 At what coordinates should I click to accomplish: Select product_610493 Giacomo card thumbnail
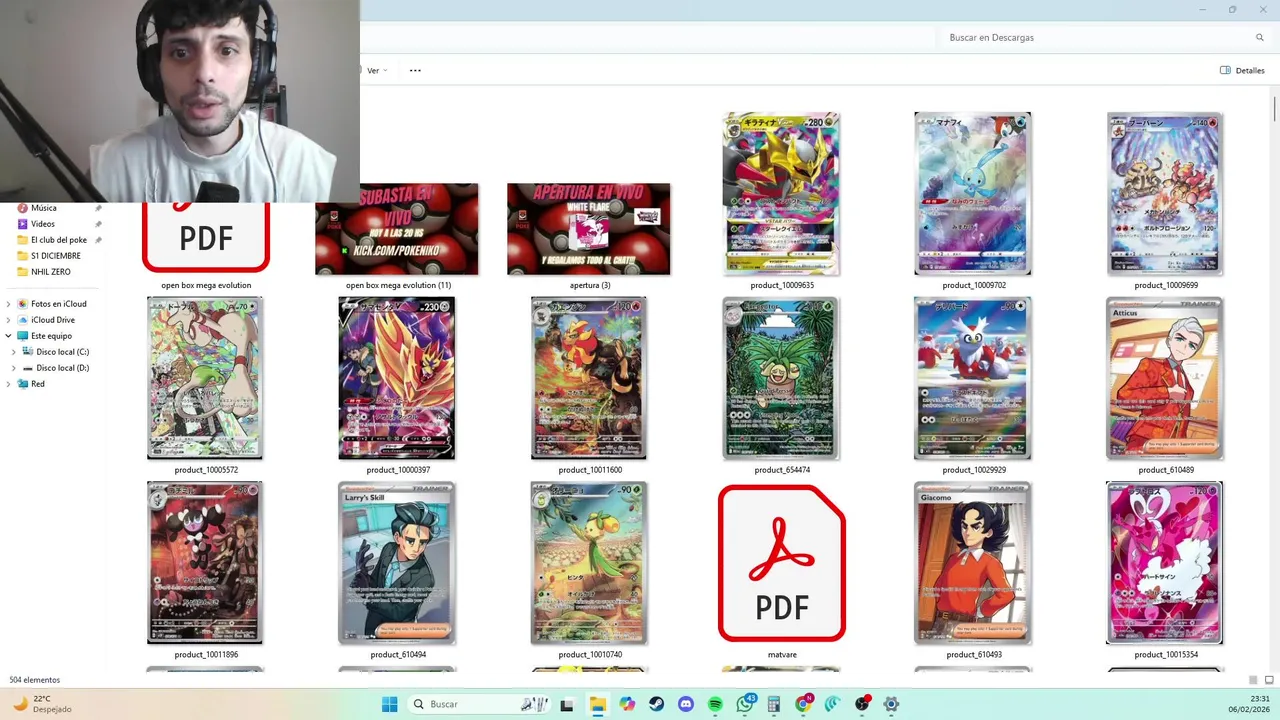[973, 563]
